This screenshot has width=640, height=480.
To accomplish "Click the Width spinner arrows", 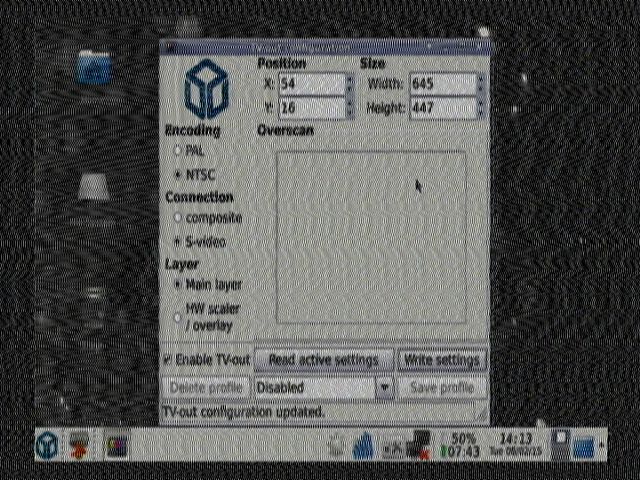I will pyautogui.click(x=481, y=84).
